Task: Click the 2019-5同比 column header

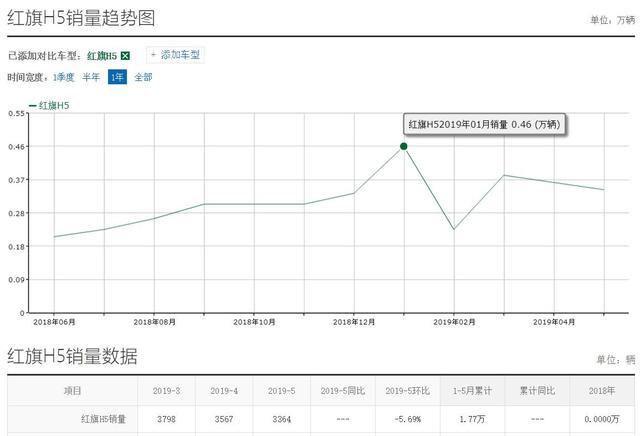Action: click(x=342, y=391)
